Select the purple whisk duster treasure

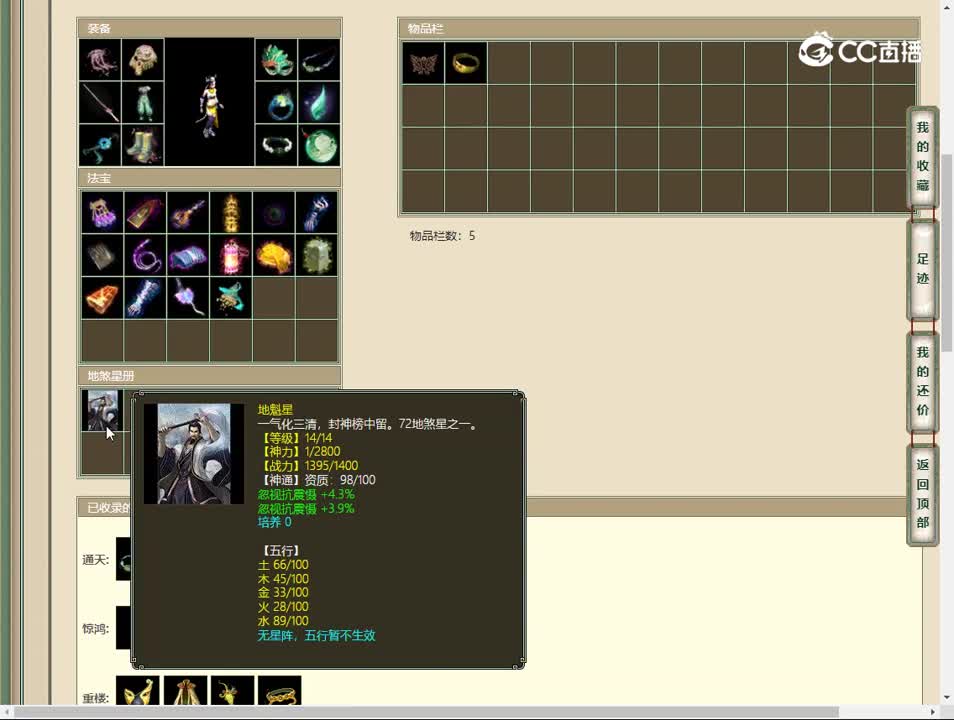[x=188, y=298]
